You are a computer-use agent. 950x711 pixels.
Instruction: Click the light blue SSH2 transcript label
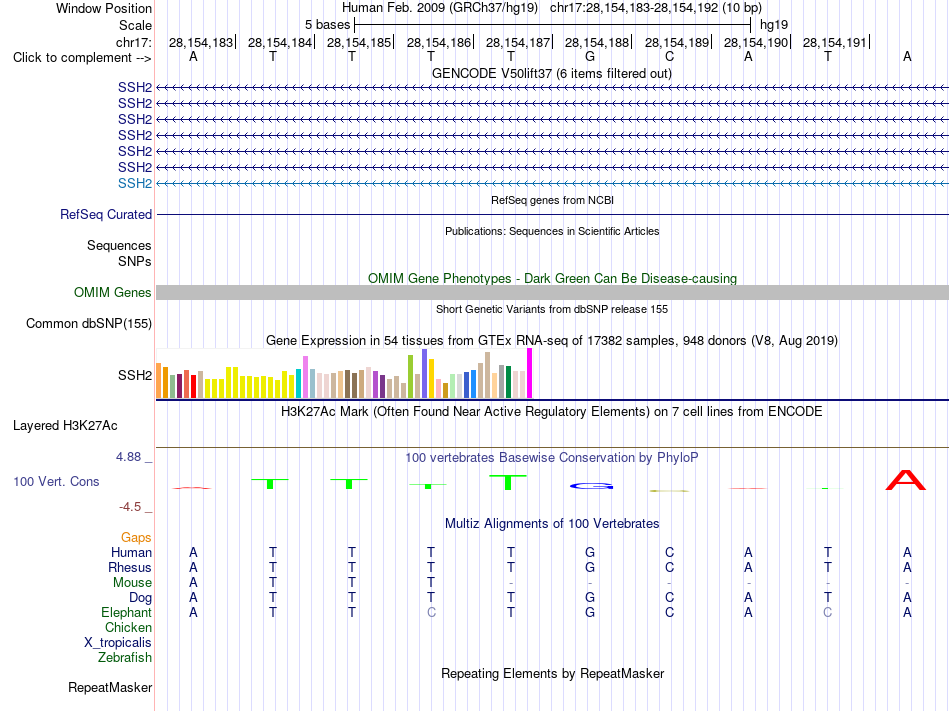pyautogui.click(x=135, y=184)
